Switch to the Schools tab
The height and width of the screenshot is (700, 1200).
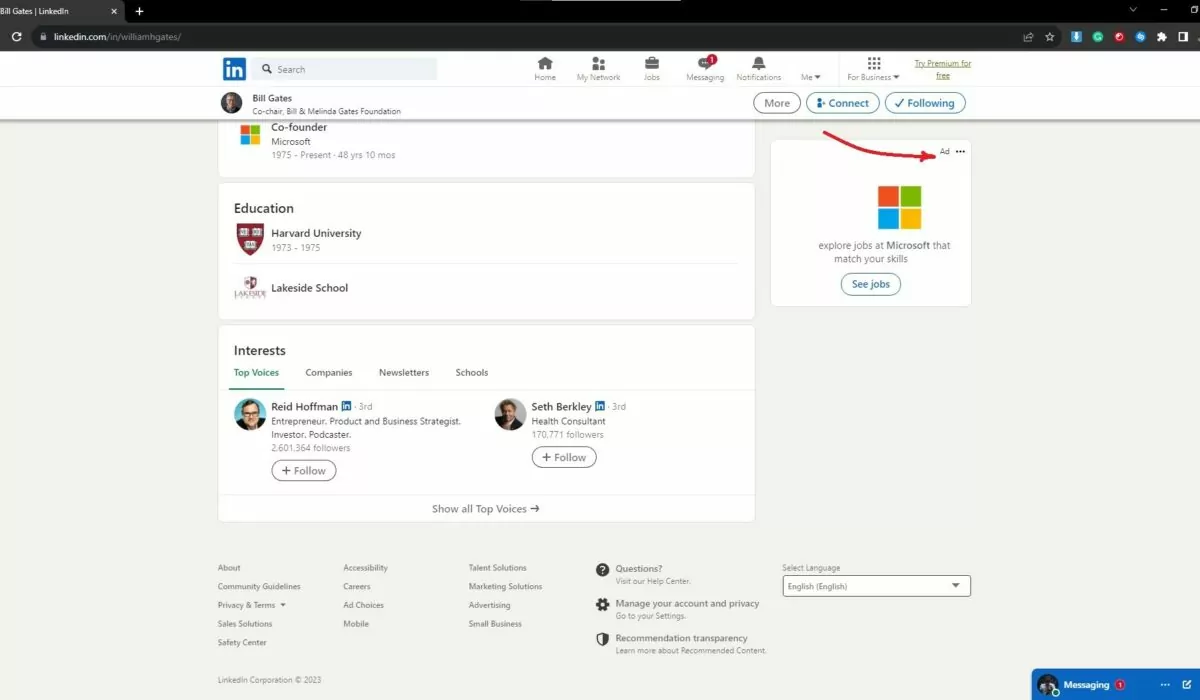tap(472, 372)
